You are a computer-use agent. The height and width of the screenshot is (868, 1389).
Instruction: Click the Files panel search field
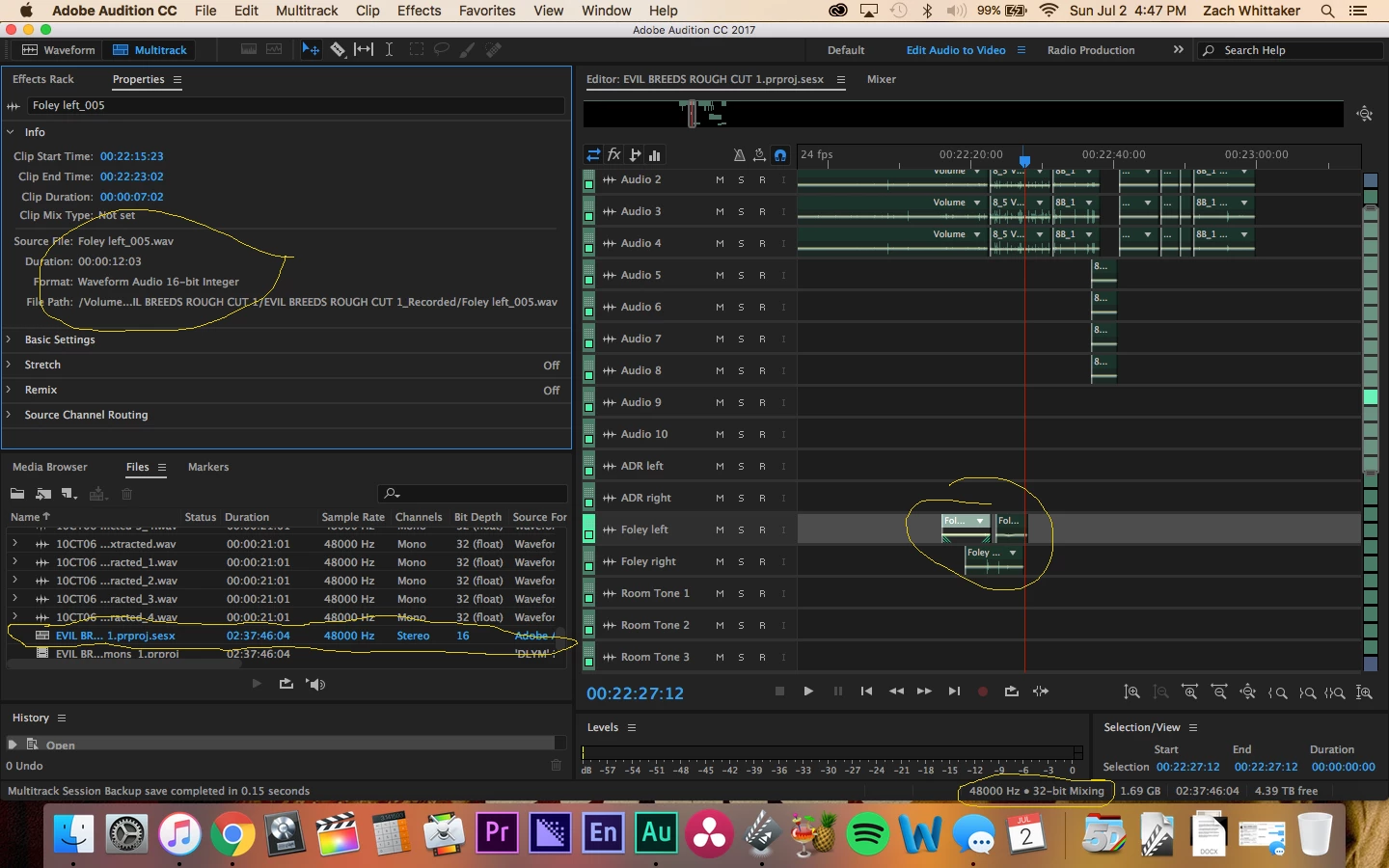point(473,494)
